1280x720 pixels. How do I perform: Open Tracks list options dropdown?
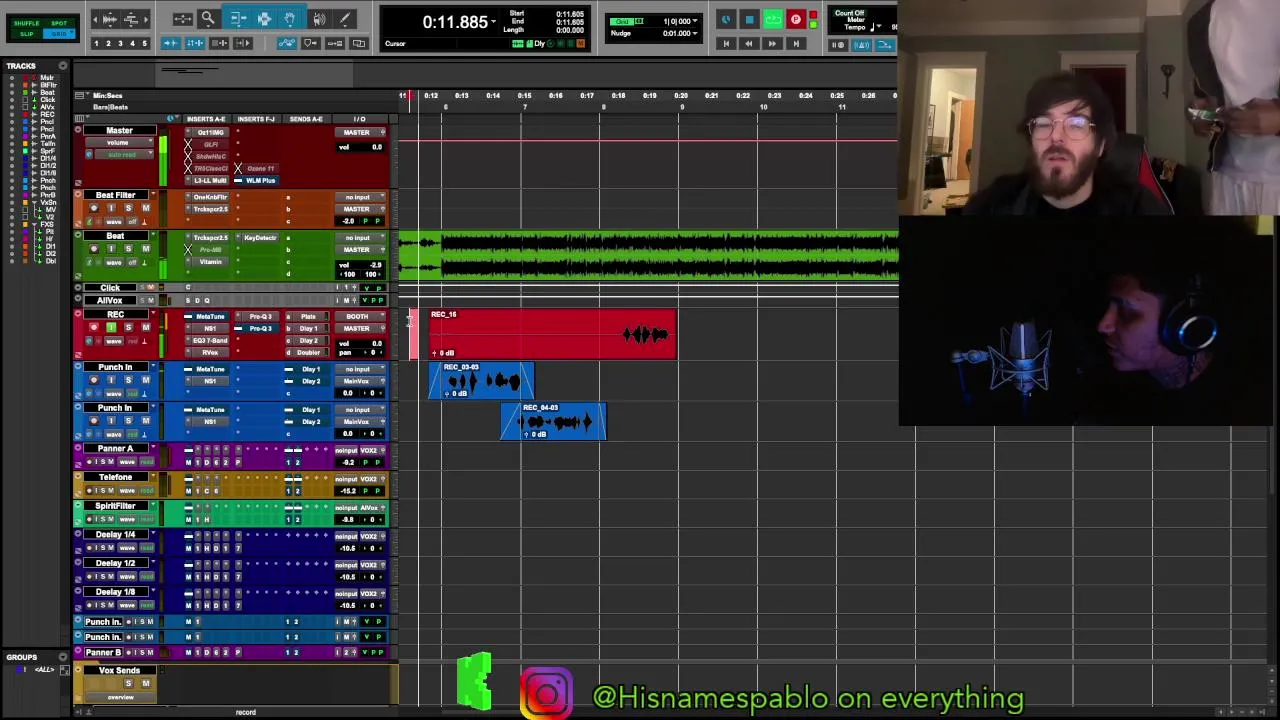(62, 66)
